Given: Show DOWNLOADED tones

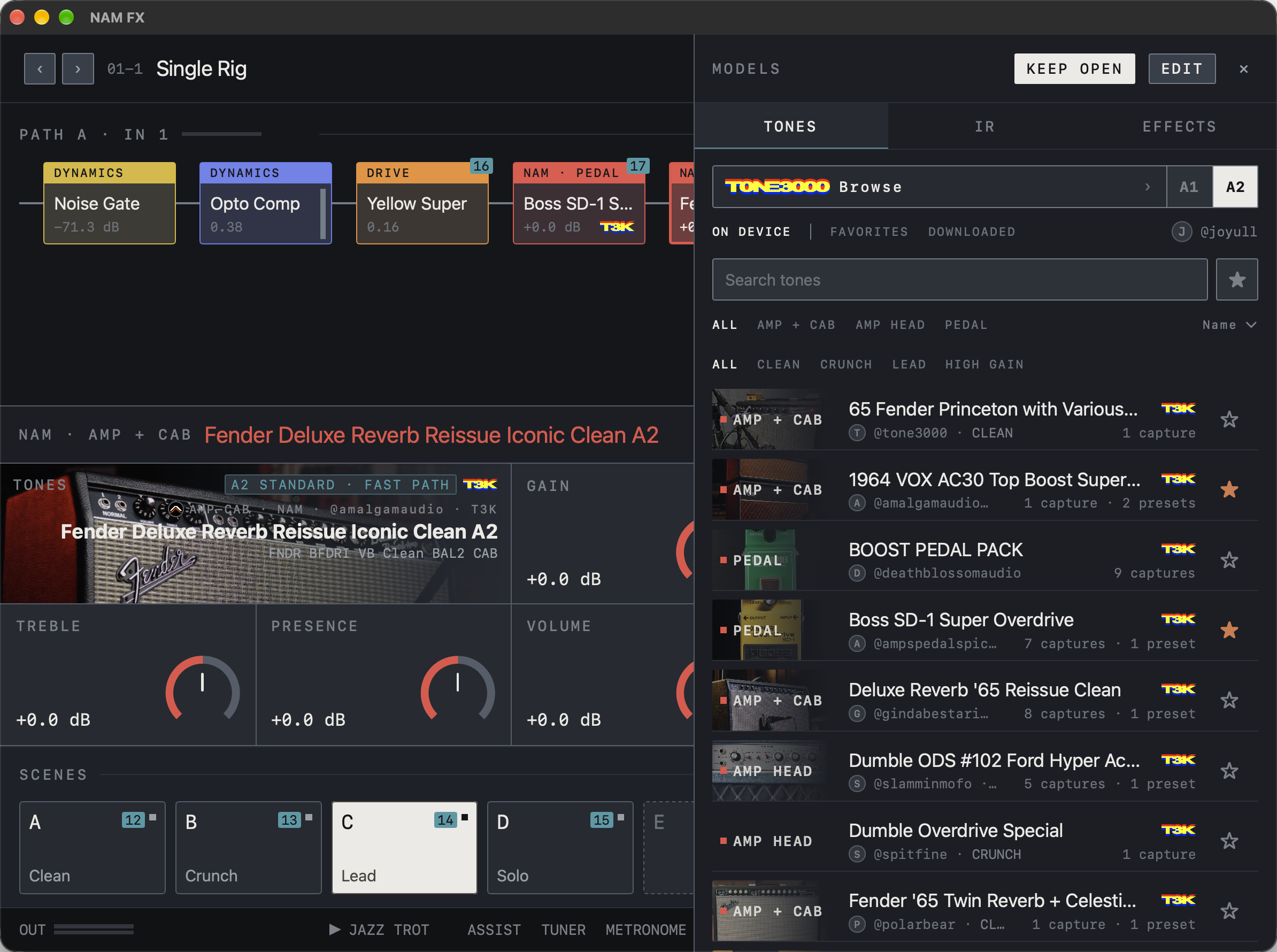Looking at the screenshot, I should 972,232.
